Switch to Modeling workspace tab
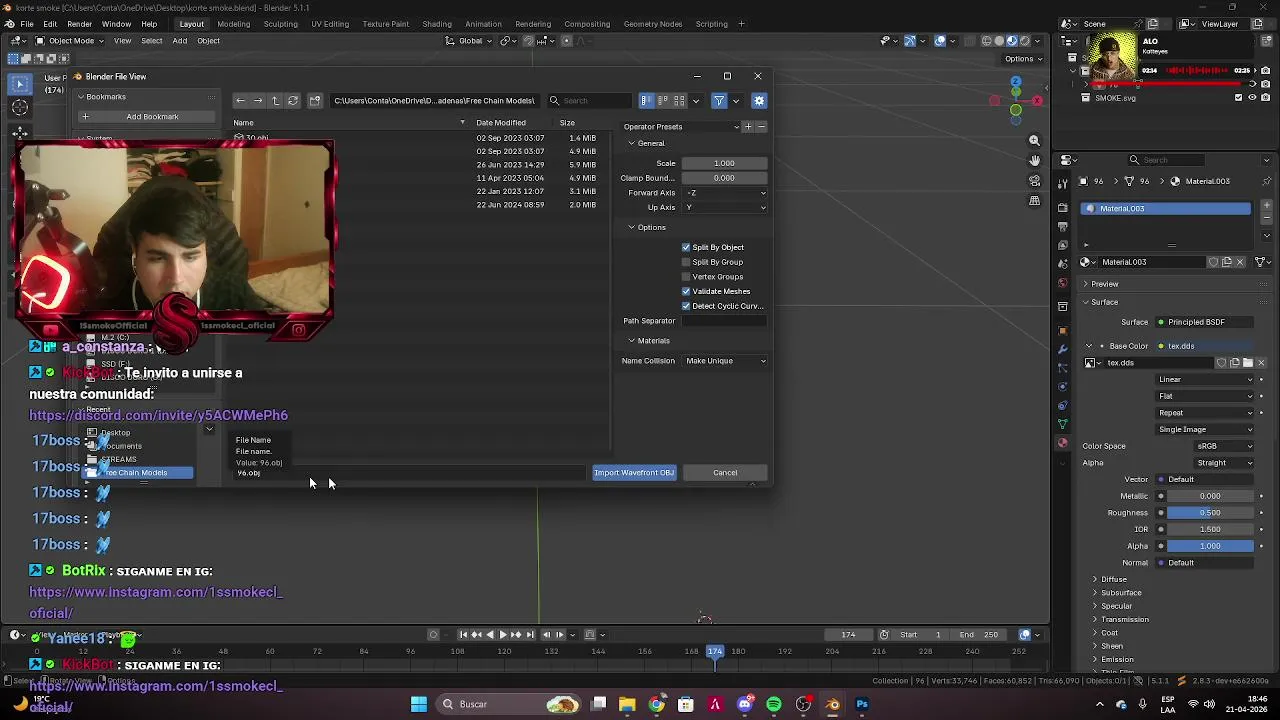The image size is (1280, 720). pyautogui.click(x=234, y=24)
